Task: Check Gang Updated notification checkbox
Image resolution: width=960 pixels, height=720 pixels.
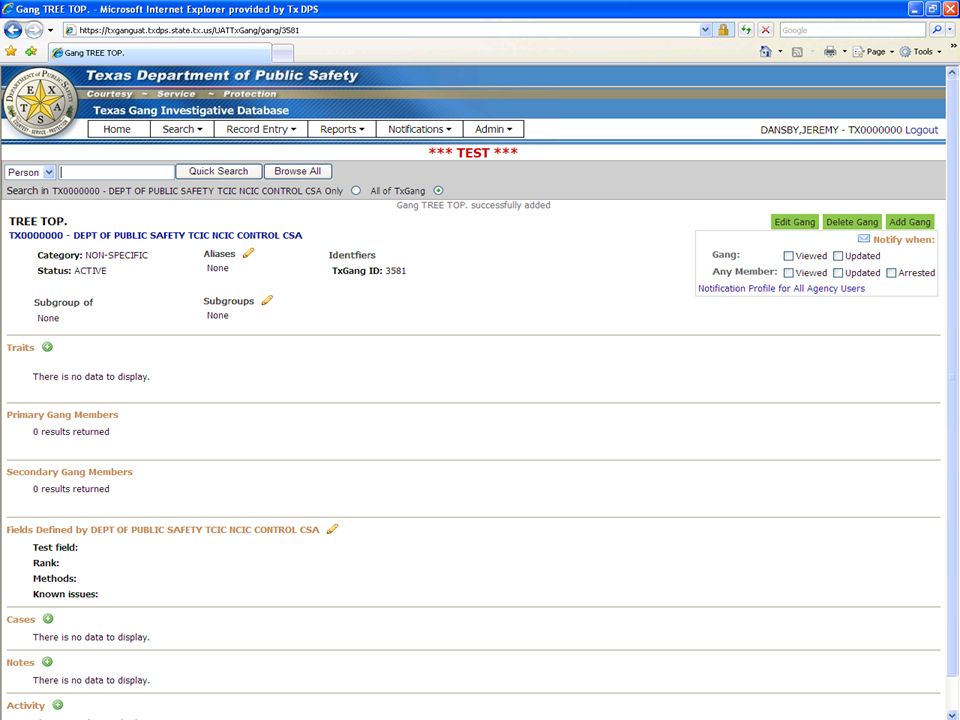Action: click(x=838, y=256)
